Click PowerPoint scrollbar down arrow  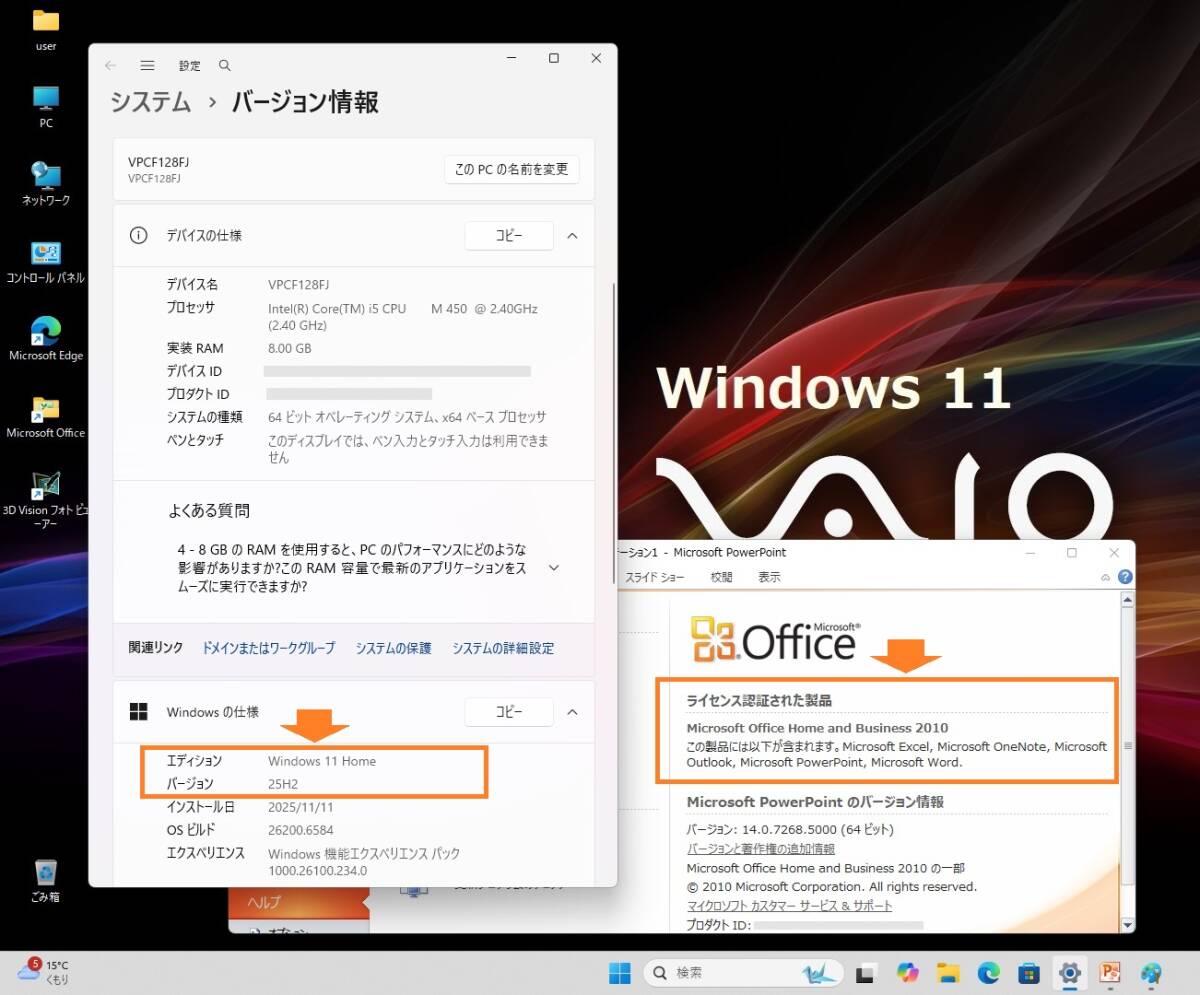point(1128,924)
